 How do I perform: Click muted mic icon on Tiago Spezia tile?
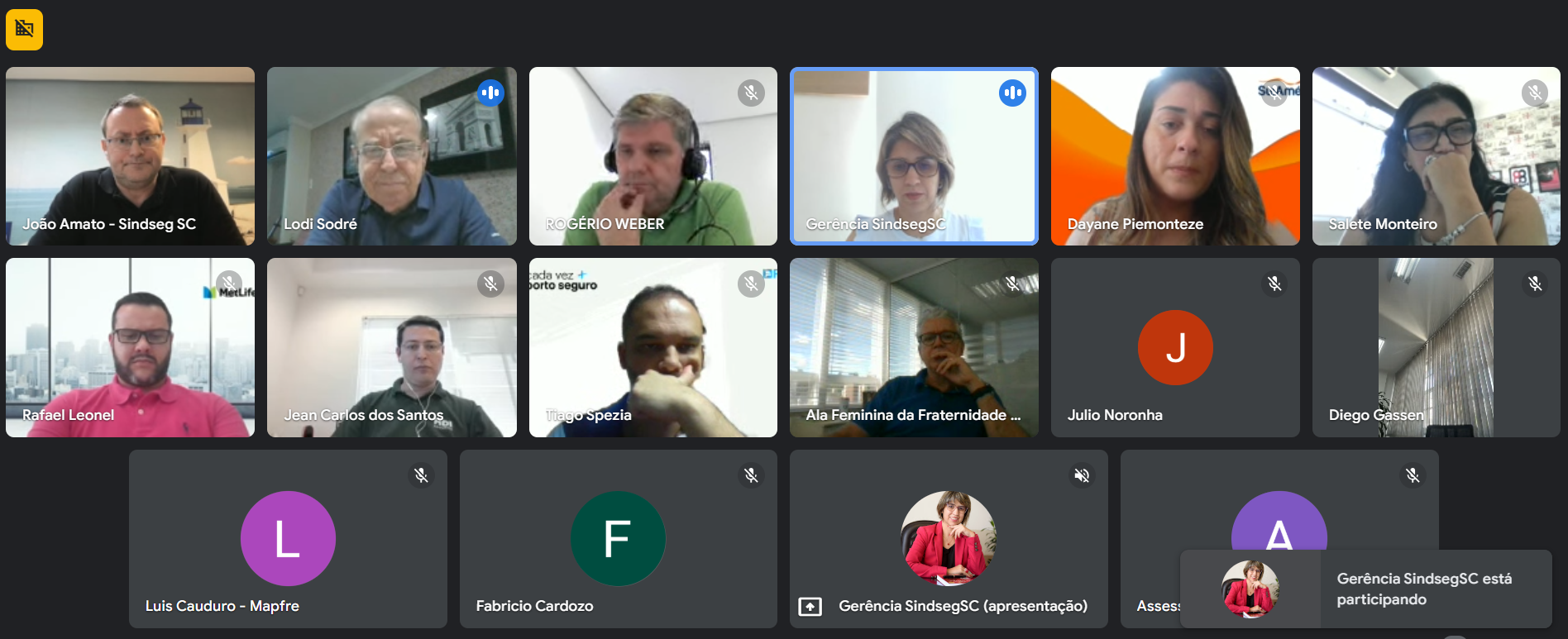tap(751, 284)
